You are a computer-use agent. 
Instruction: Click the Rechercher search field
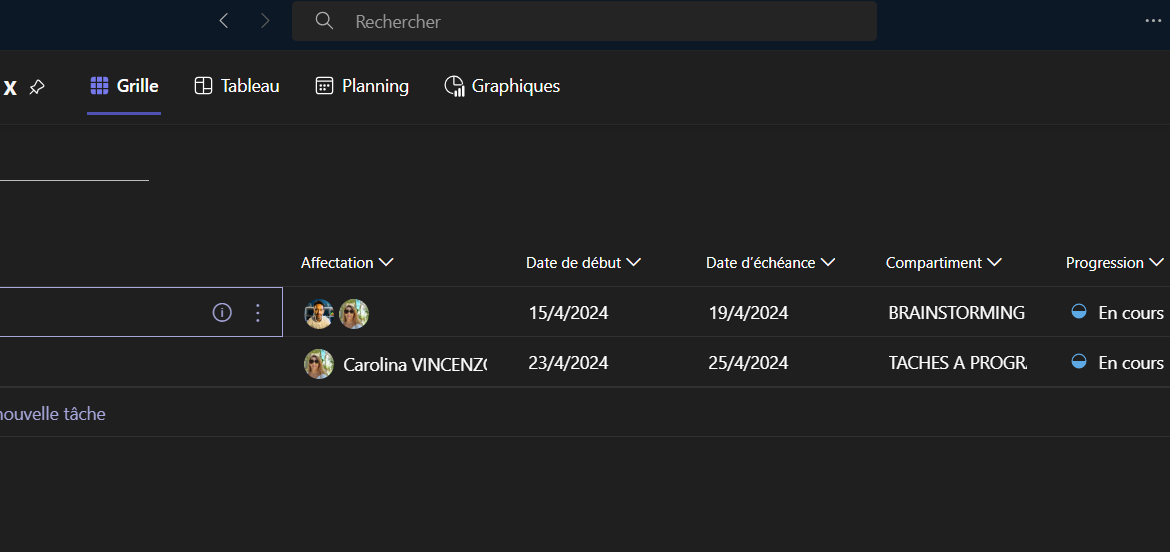pos(584,21)
